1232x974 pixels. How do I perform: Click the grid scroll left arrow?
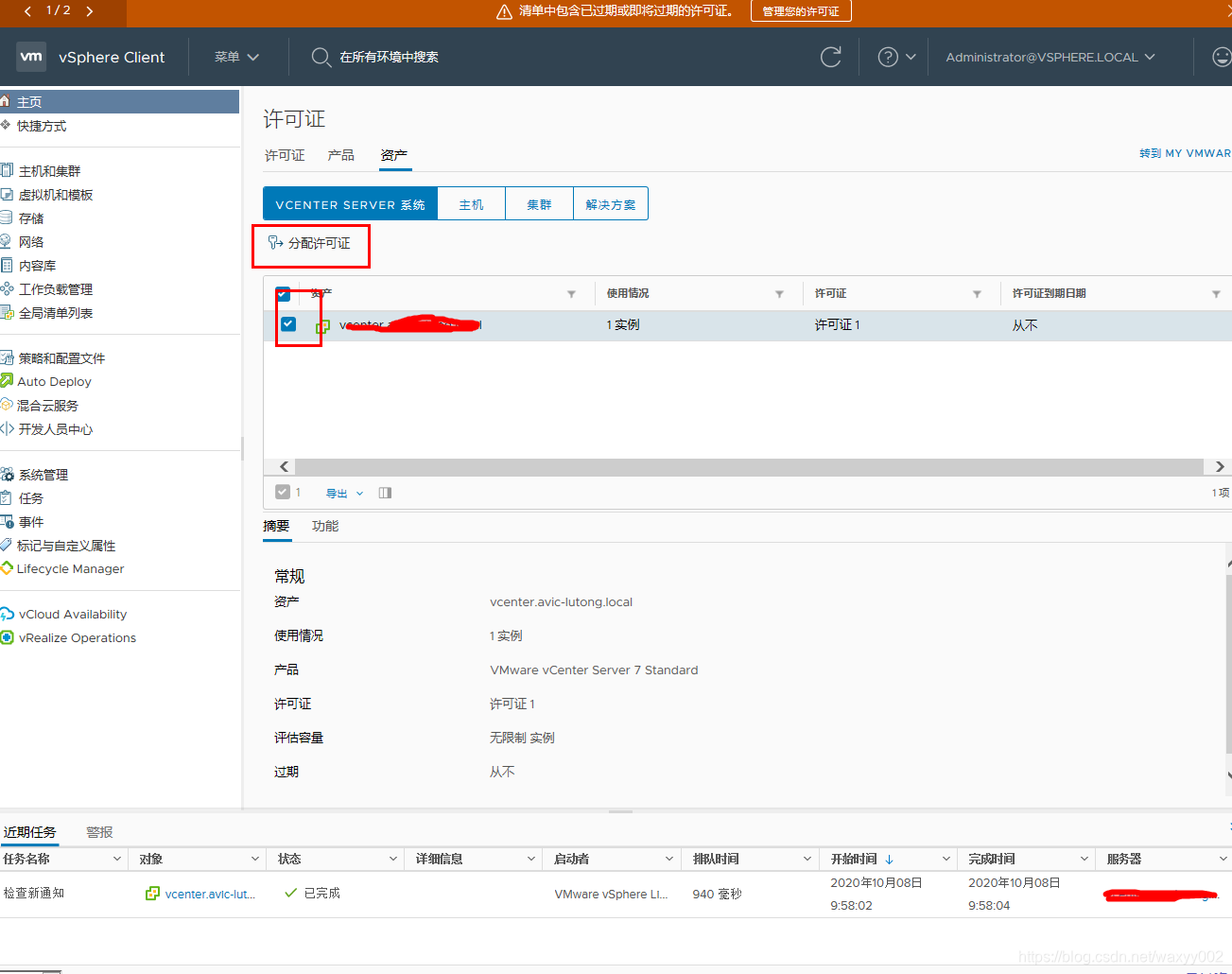click(284, 467)
